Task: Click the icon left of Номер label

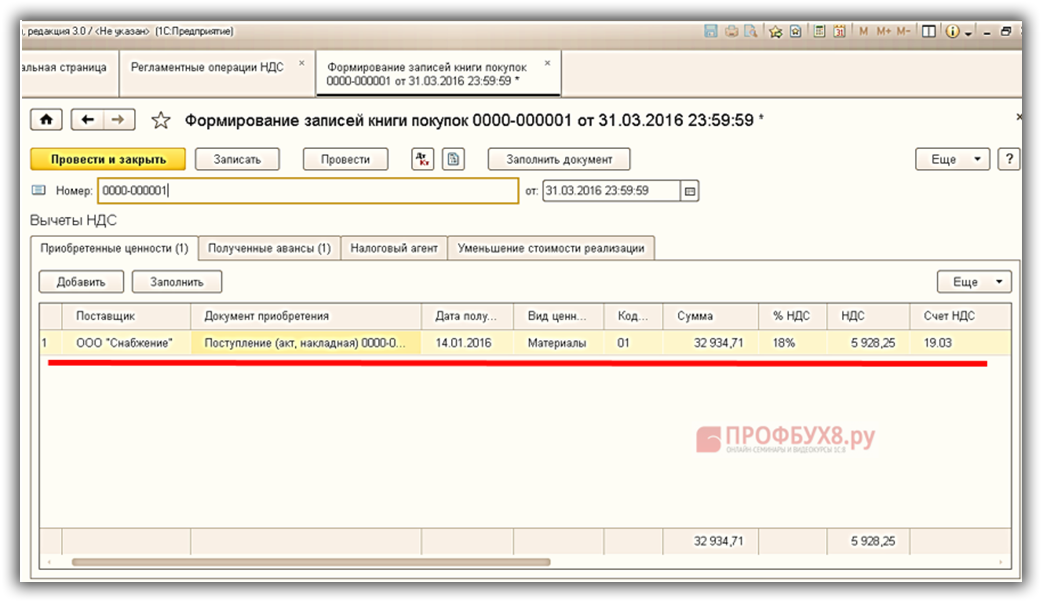Action: [39, 190]
